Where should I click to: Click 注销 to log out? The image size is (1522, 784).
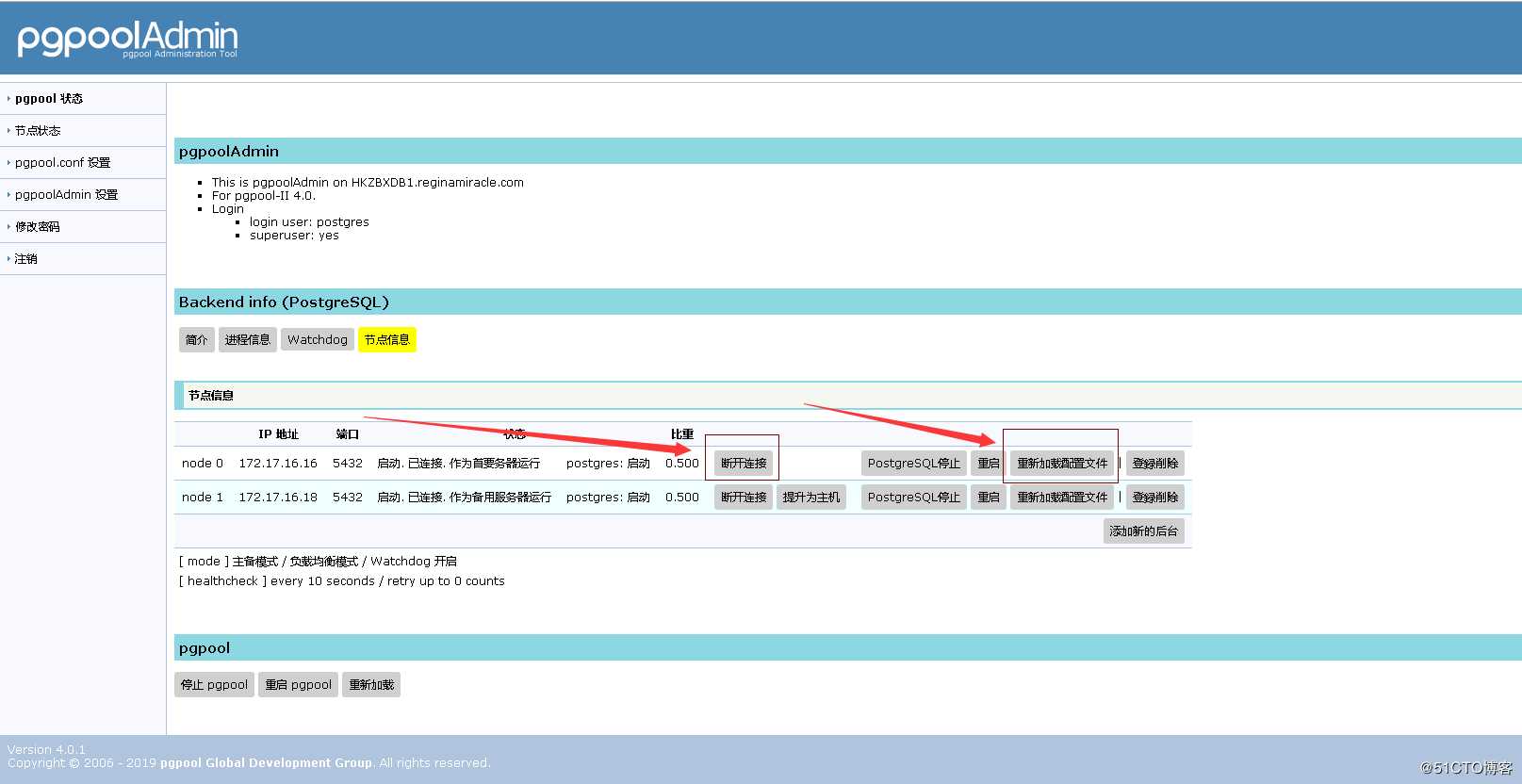click(x=26, y=259)
